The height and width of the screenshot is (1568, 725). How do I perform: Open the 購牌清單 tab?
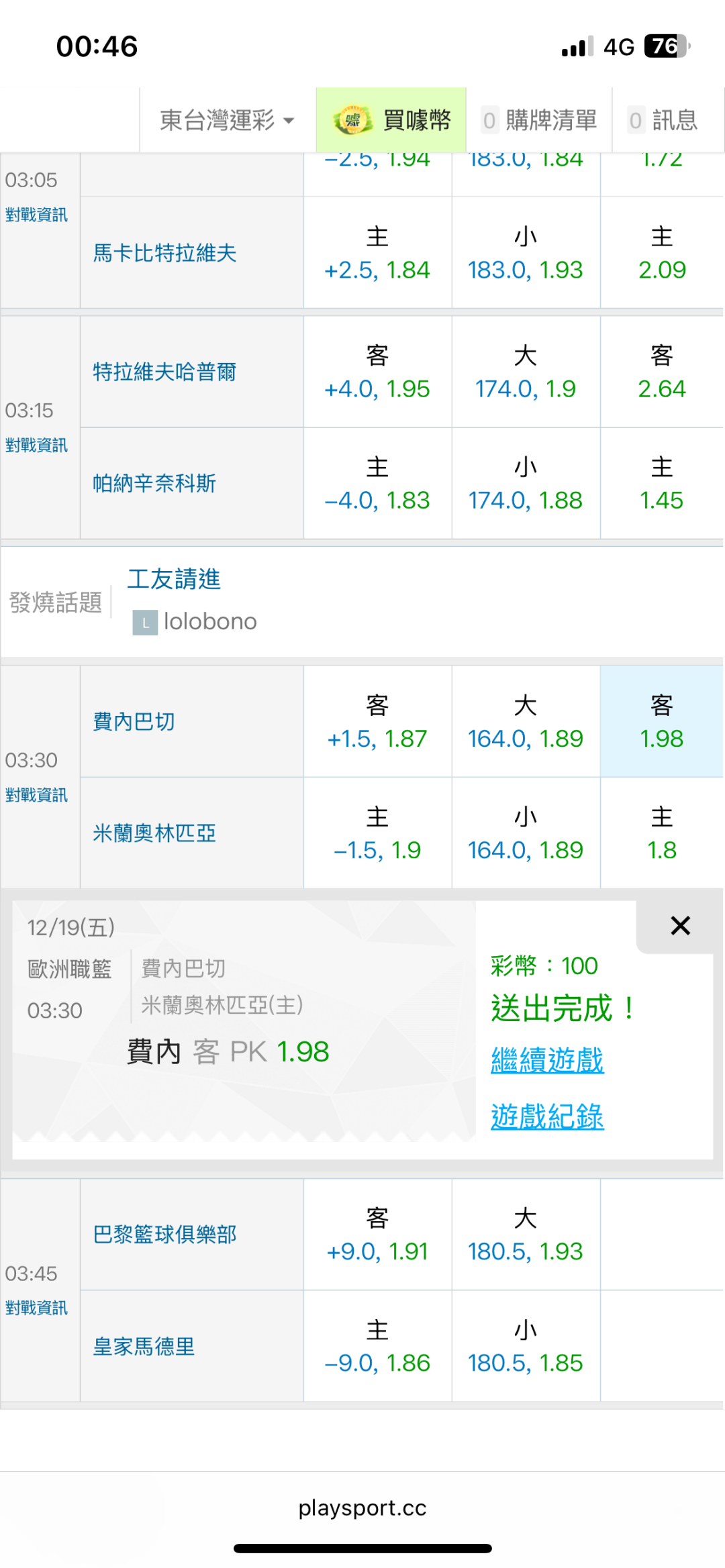coord(539,121)
